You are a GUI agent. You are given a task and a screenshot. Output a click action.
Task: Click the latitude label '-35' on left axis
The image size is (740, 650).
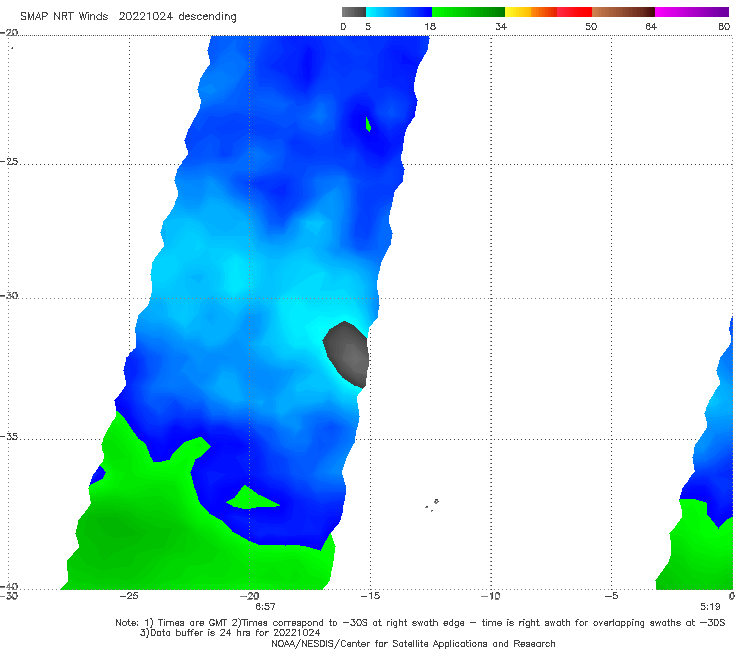(x=8, y=436)
